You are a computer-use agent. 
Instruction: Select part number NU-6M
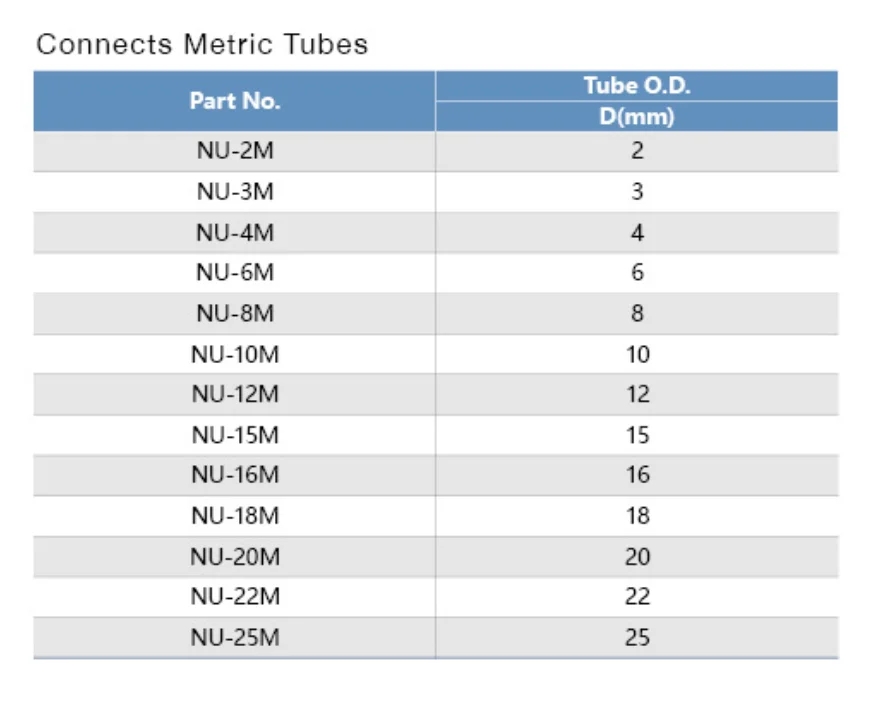(x=235, y=273)
